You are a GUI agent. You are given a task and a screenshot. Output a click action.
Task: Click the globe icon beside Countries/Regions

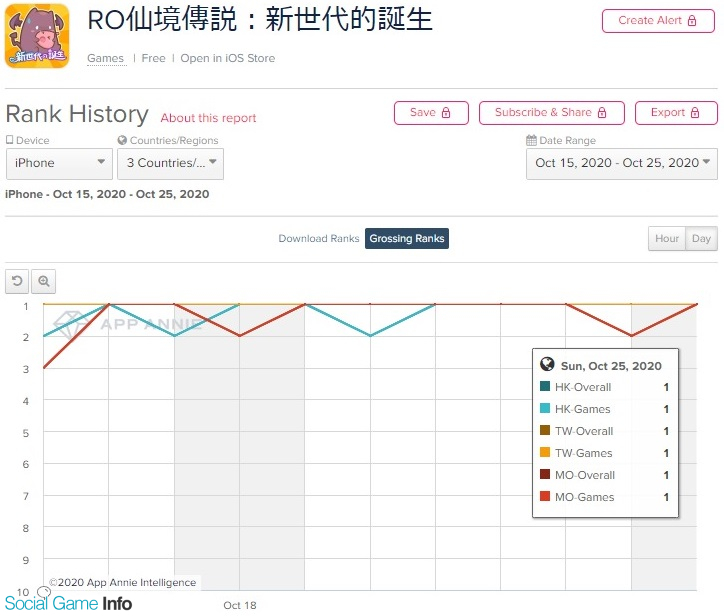tap(122, 140)
